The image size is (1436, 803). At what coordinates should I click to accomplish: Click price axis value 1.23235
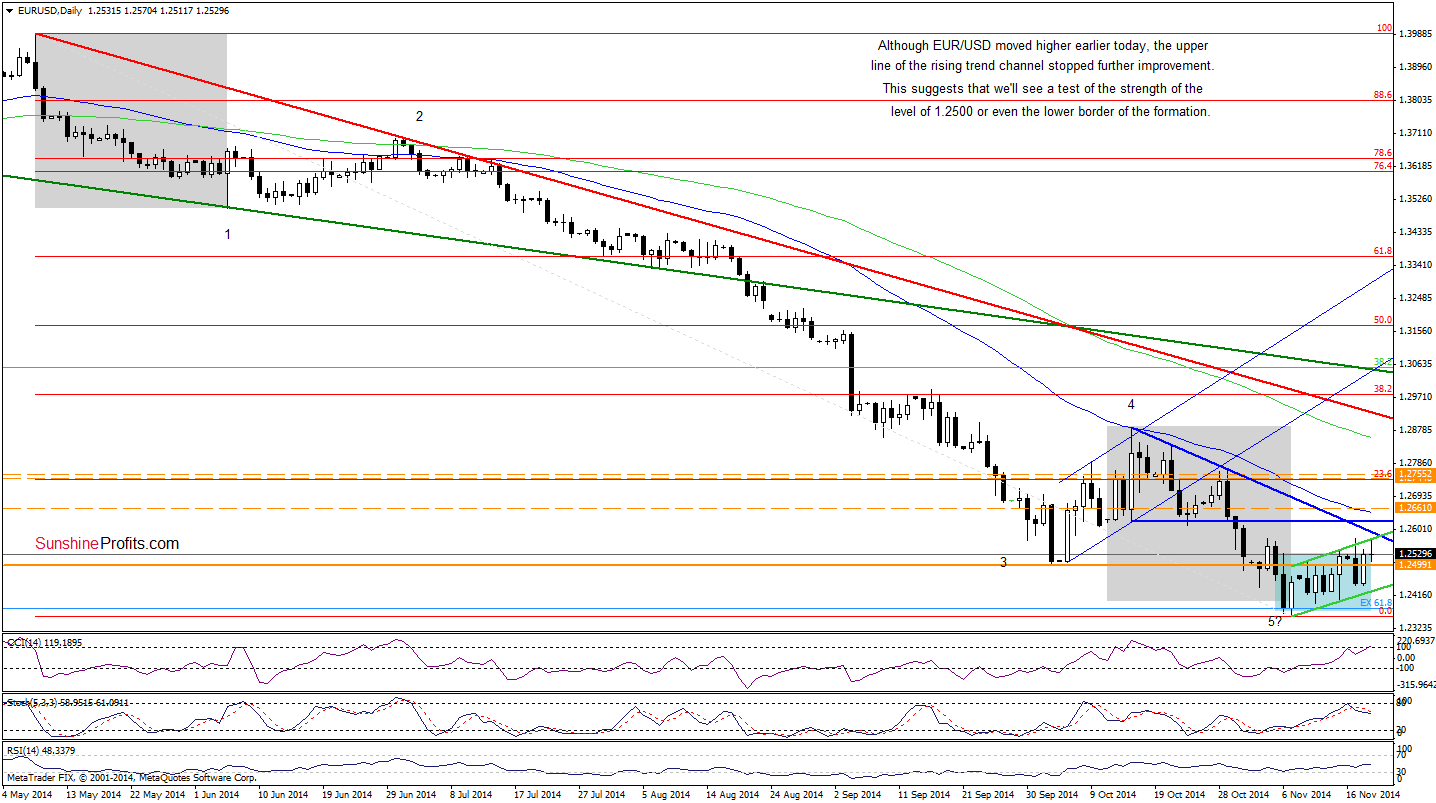1415,627
